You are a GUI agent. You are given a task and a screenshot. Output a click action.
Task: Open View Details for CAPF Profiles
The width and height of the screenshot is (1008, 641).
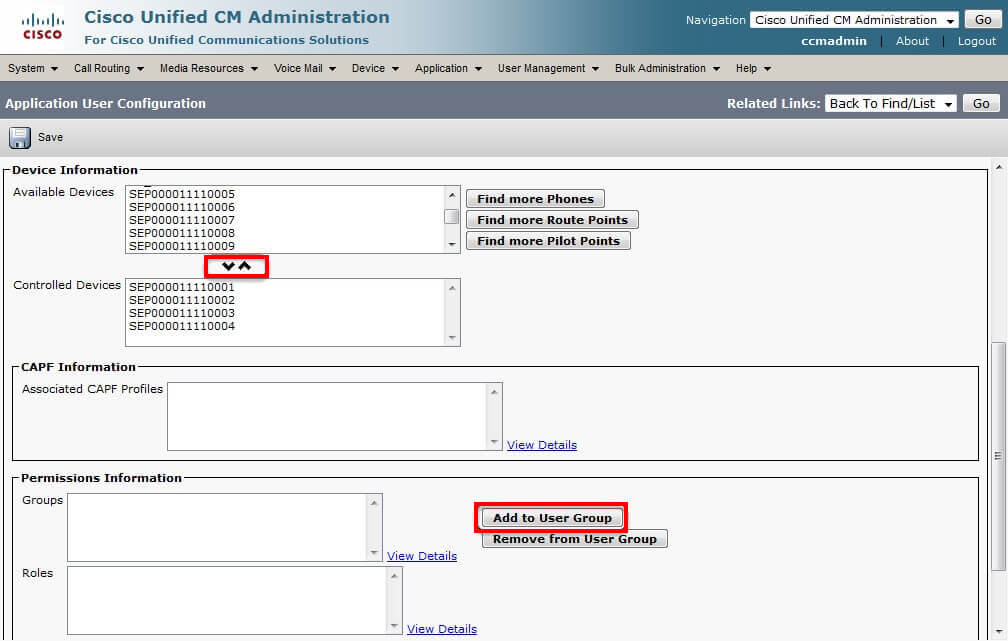point(542,445)
